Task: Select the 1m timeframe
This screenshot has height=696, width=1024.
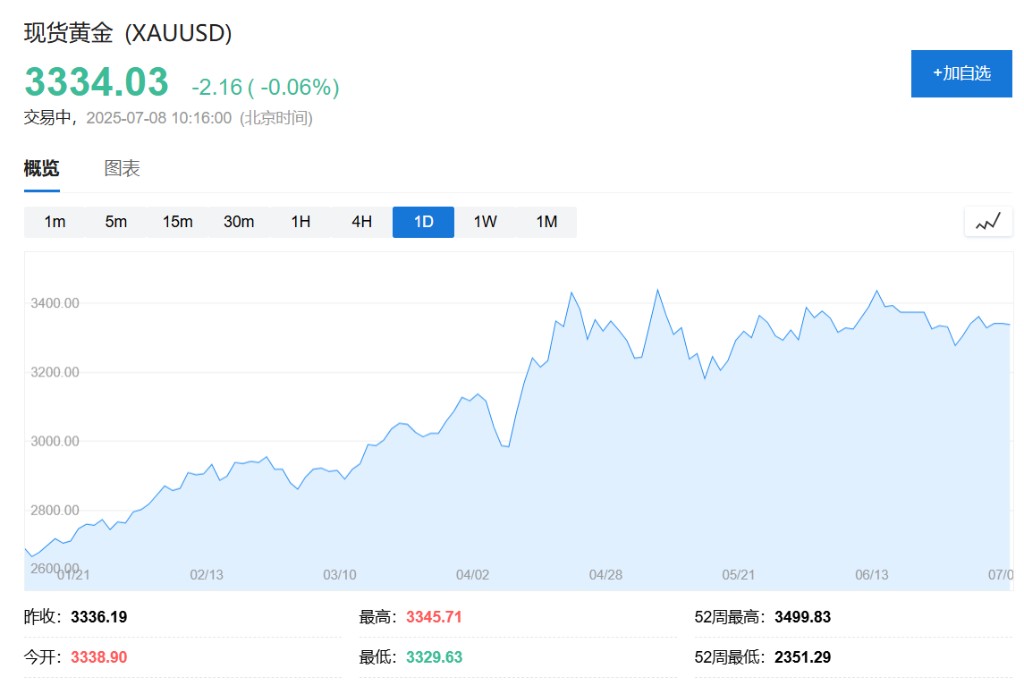Action: click(55, 222)
